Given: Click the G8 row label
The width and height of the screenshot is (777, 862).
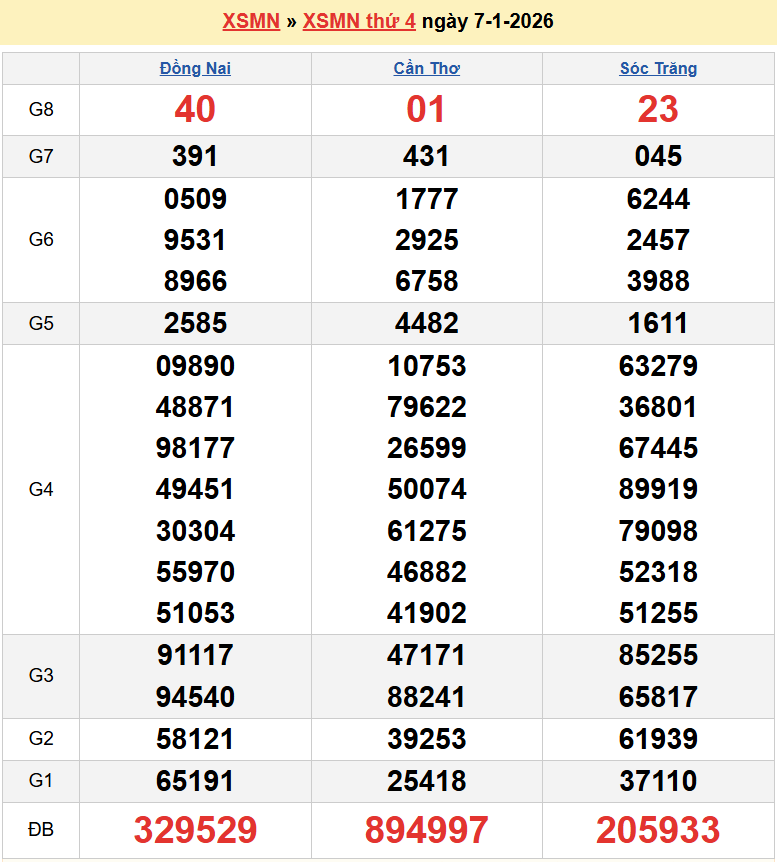Looking at the screenshot, I should click(41, 109).
